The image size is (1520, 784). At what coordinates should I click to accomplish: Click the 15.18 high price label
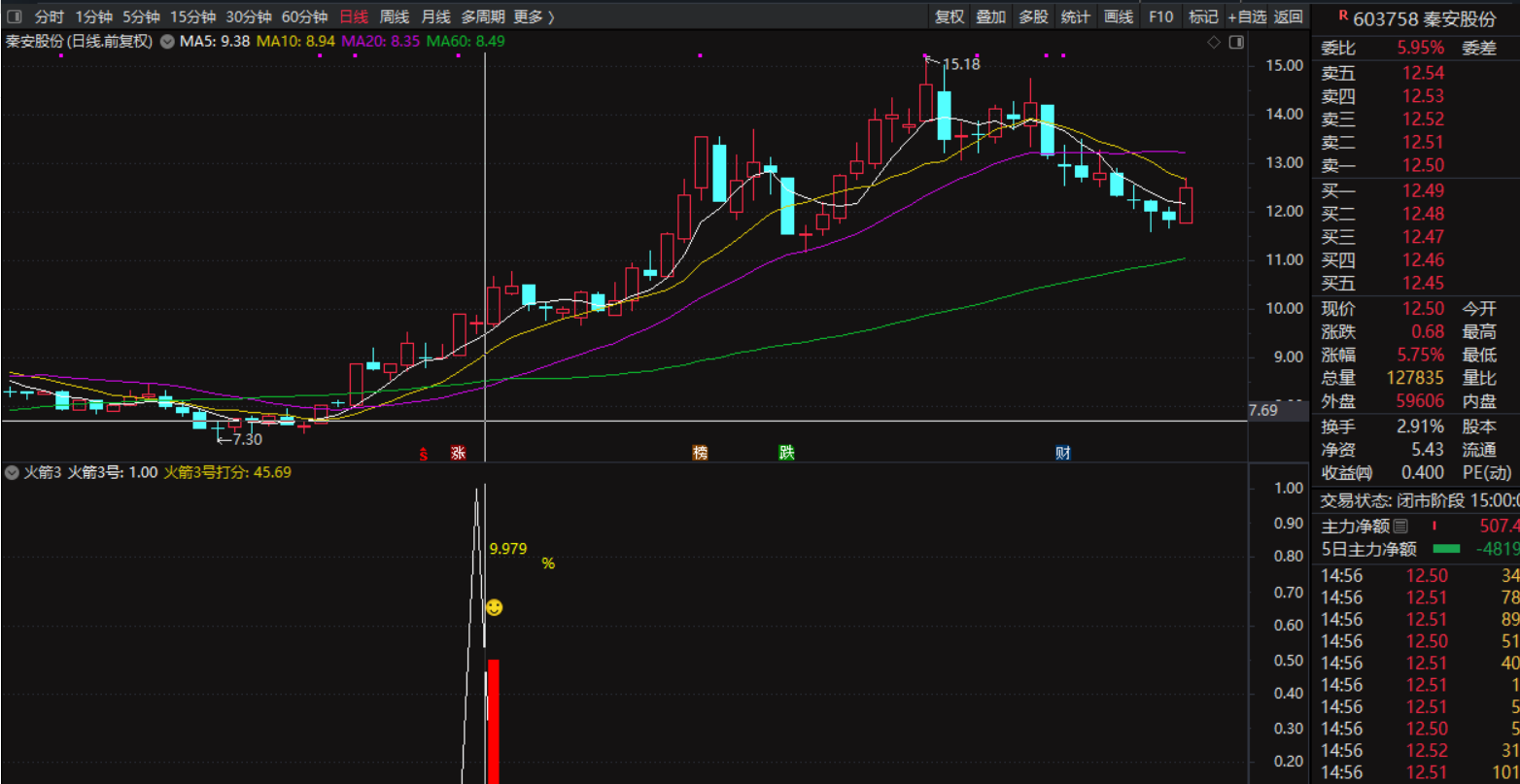click(961, 64)
